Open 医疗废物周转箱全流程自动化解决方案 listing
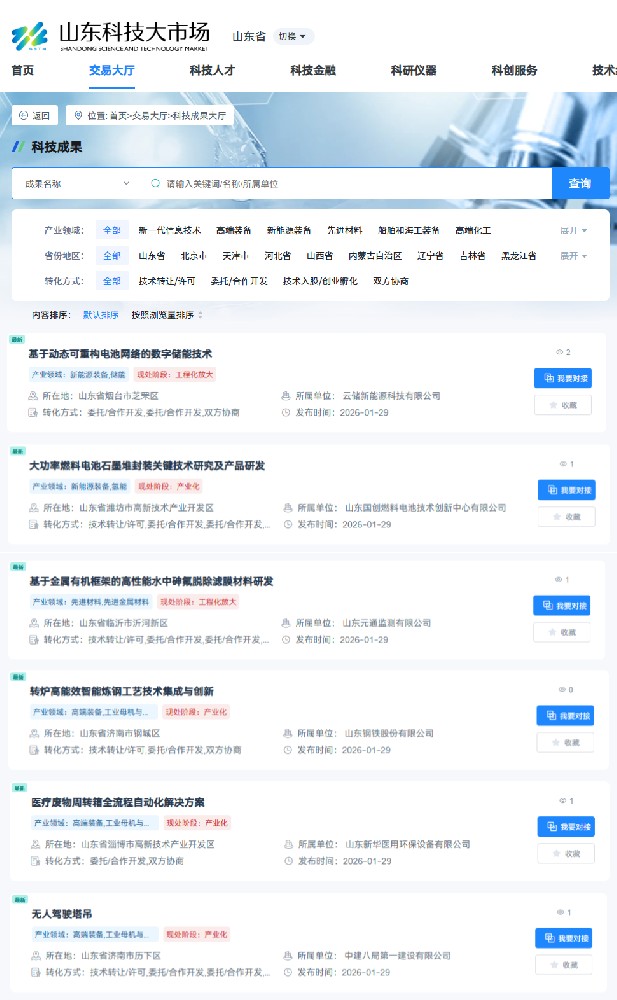This screenshot has width=617, height=1000. [x=118, y=802]
